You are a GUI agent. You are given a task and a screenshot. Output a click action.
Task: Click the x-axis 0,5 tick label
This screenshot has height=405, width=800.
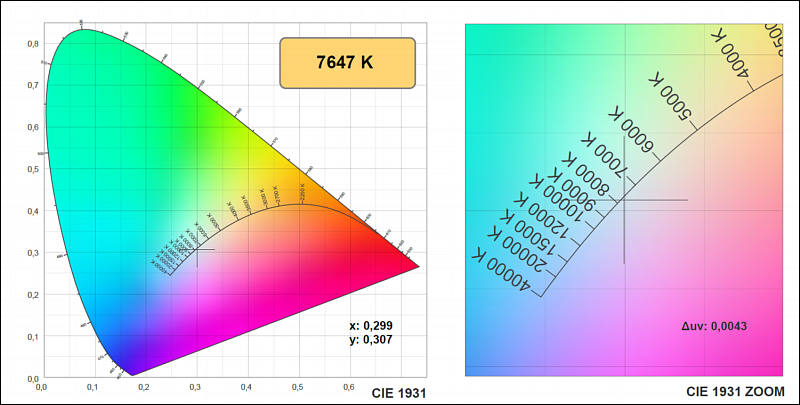tap(298, 388)
